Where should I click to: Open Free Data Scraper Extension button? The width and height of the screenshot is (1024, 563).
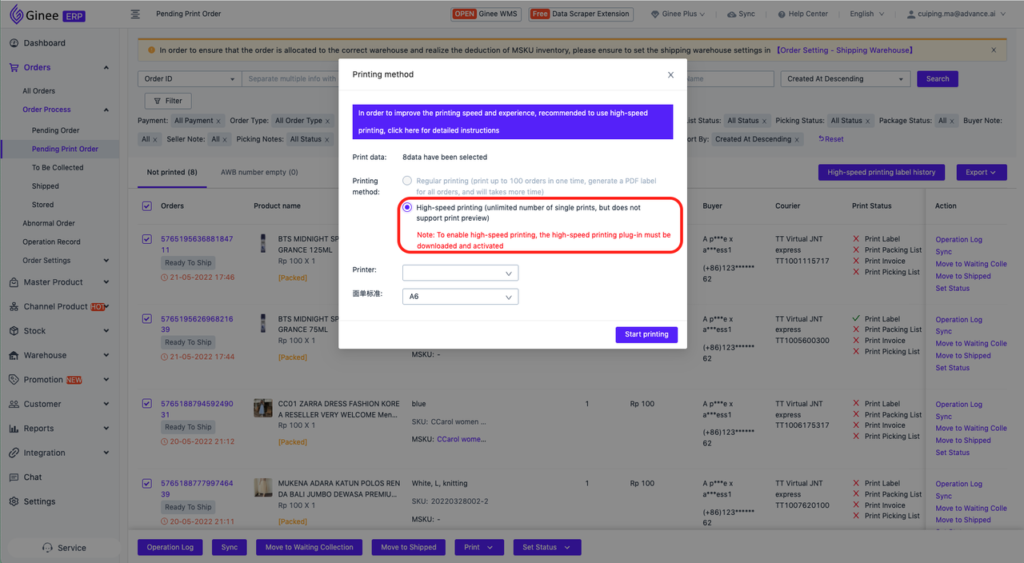581,14
